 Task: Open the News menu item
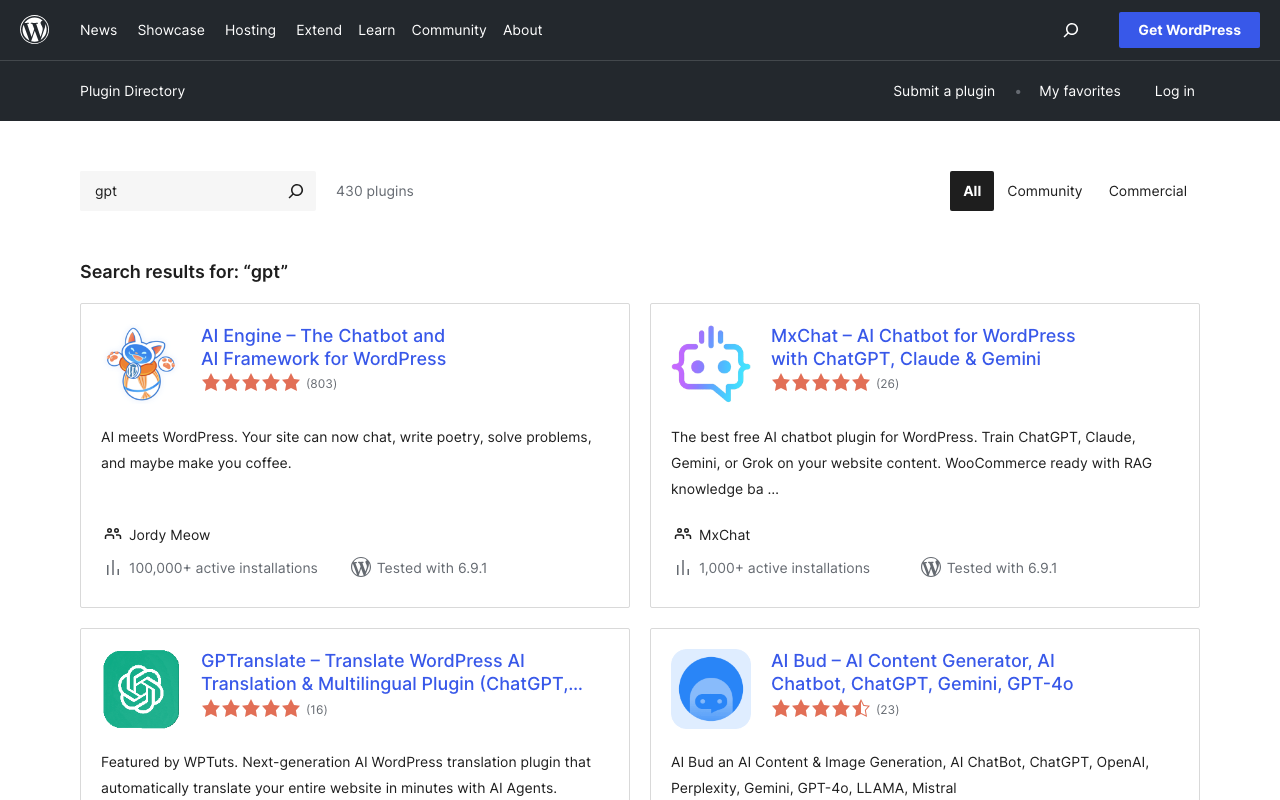99,30
